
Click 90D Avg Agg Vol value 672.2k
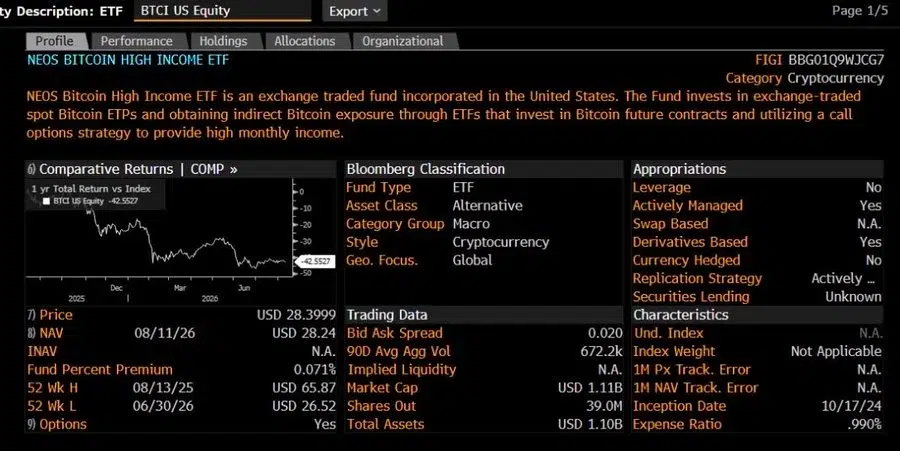[602, 351]
